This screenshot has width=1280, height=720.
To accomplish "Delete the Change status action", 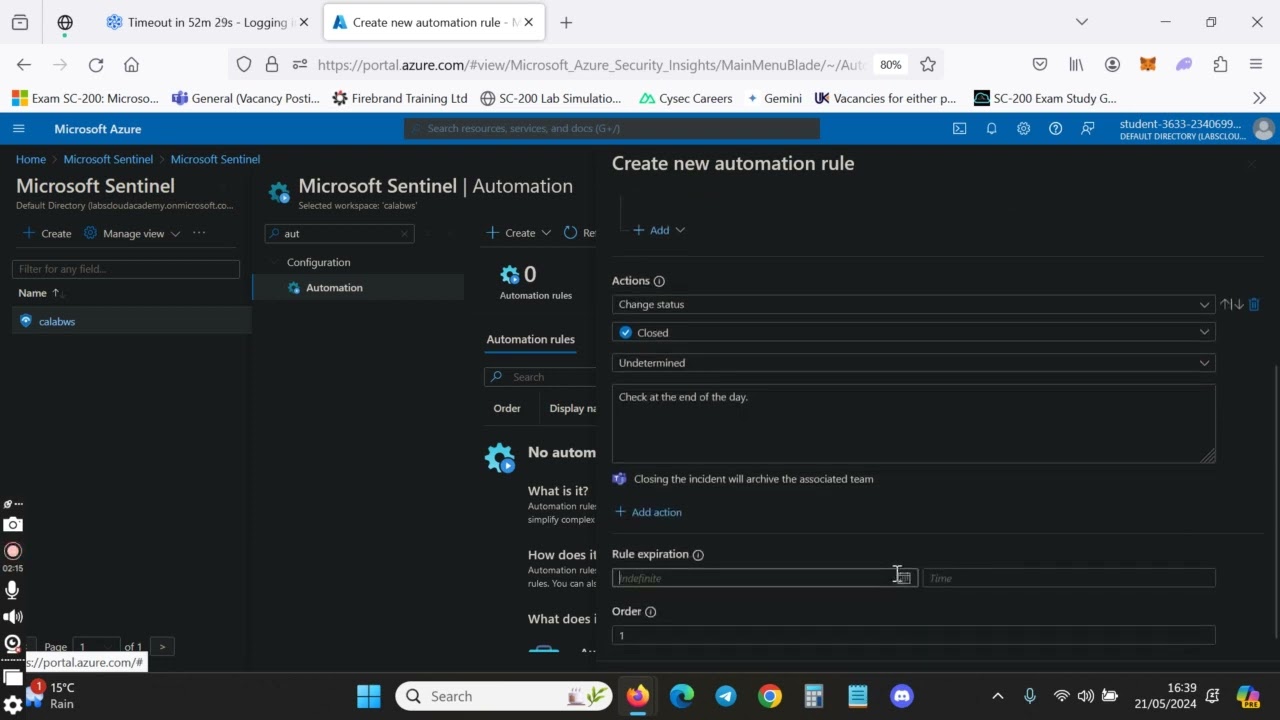I will tap(1254, 304).
